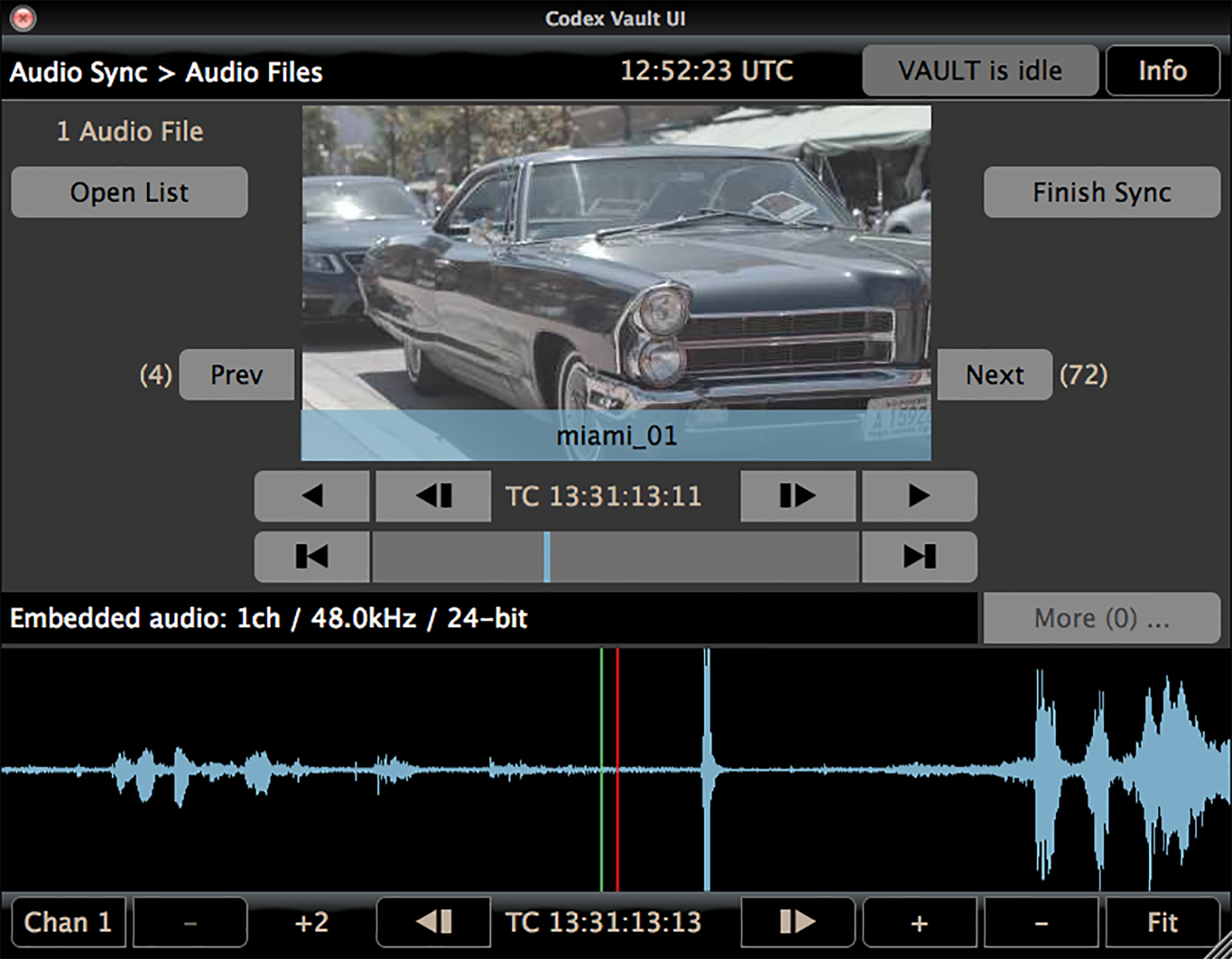Screen dimensions: 1232x959
Task: Open the audio file list
Action: (x=129, y=192)
